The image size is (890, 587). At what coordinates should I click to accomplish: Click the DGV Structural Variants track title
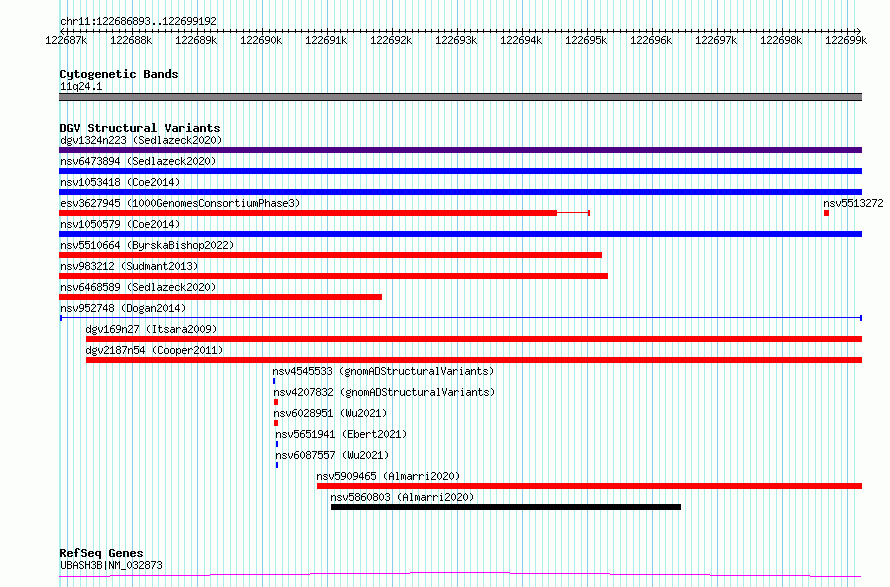(140, 128)
